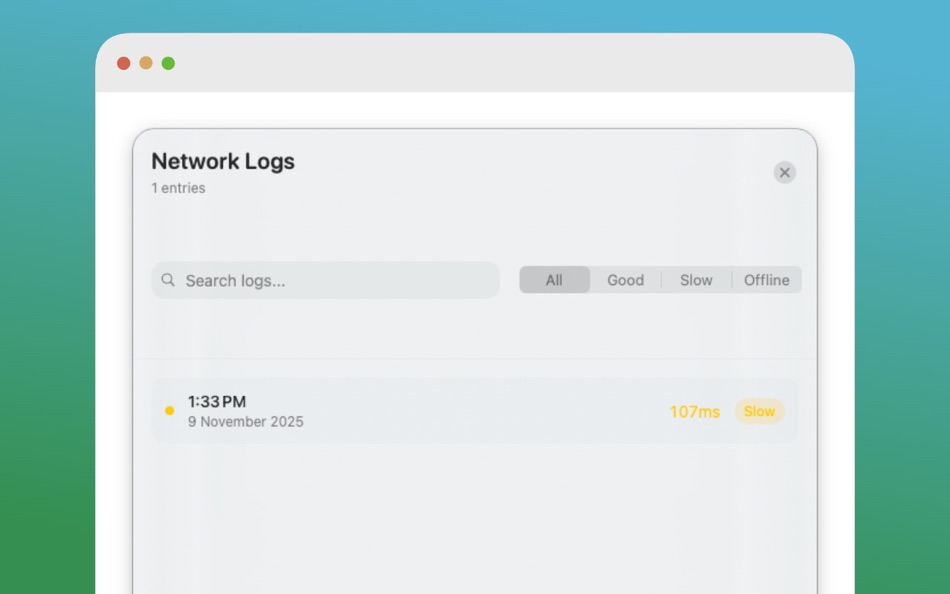
Task: Switch filters back to the All tab
Action: pos(554,280)
